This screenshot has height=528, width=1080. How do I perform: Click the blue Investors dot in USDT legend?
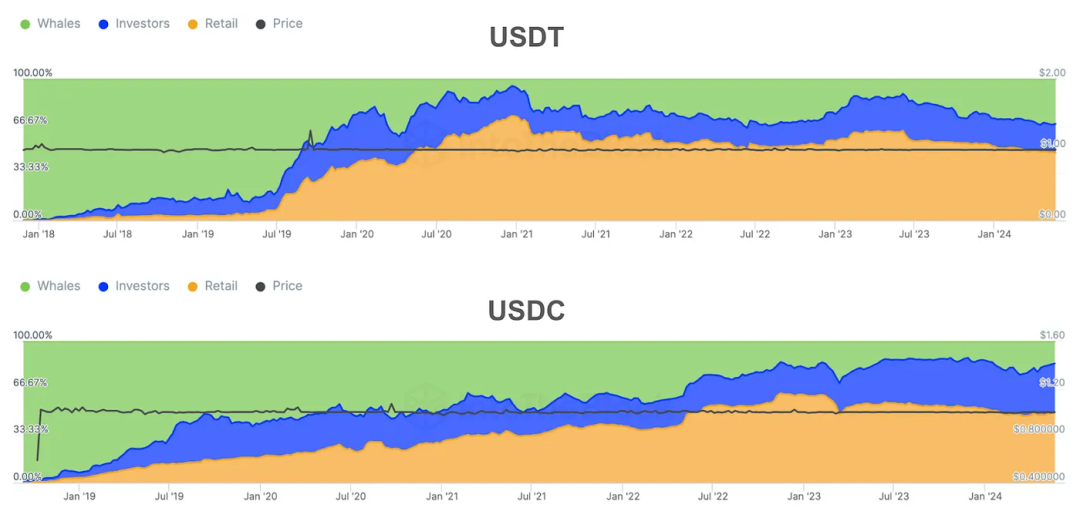tap(104, 24)
